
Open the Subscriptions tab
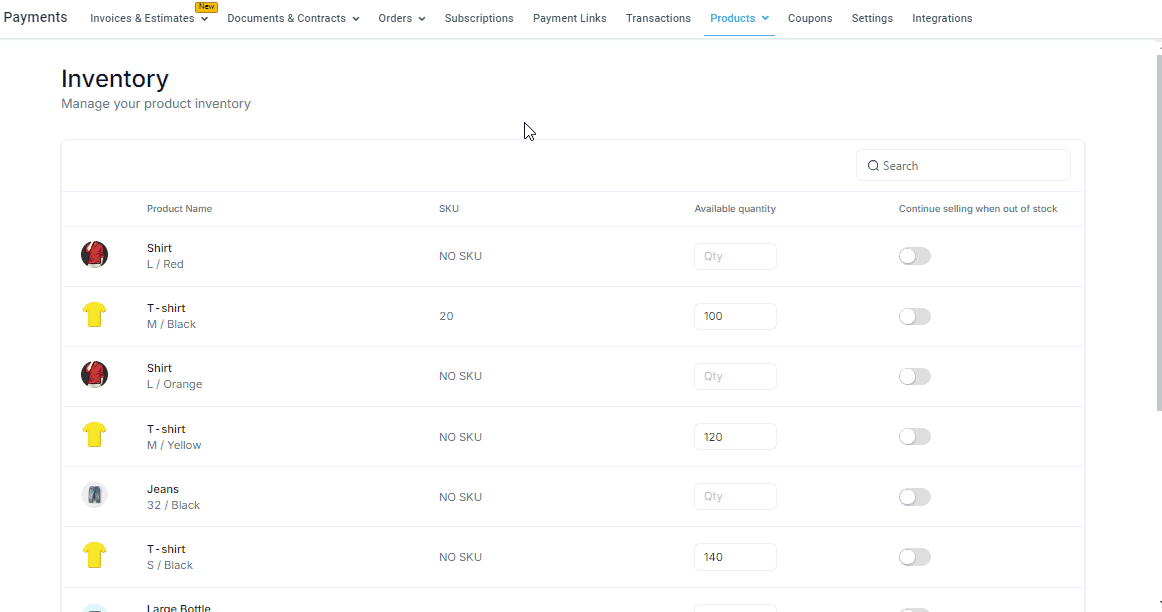tap(479, 19)
